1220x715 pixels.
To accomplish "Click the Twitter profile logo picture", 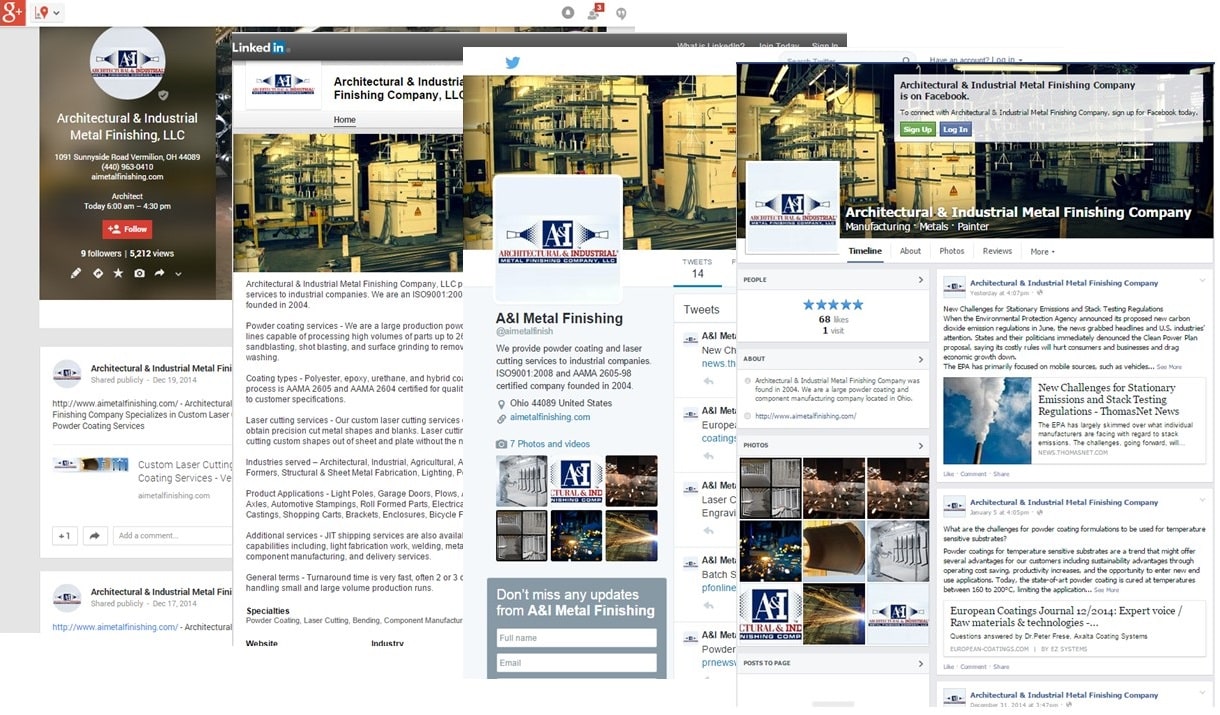I will click(x=558, y=239).
